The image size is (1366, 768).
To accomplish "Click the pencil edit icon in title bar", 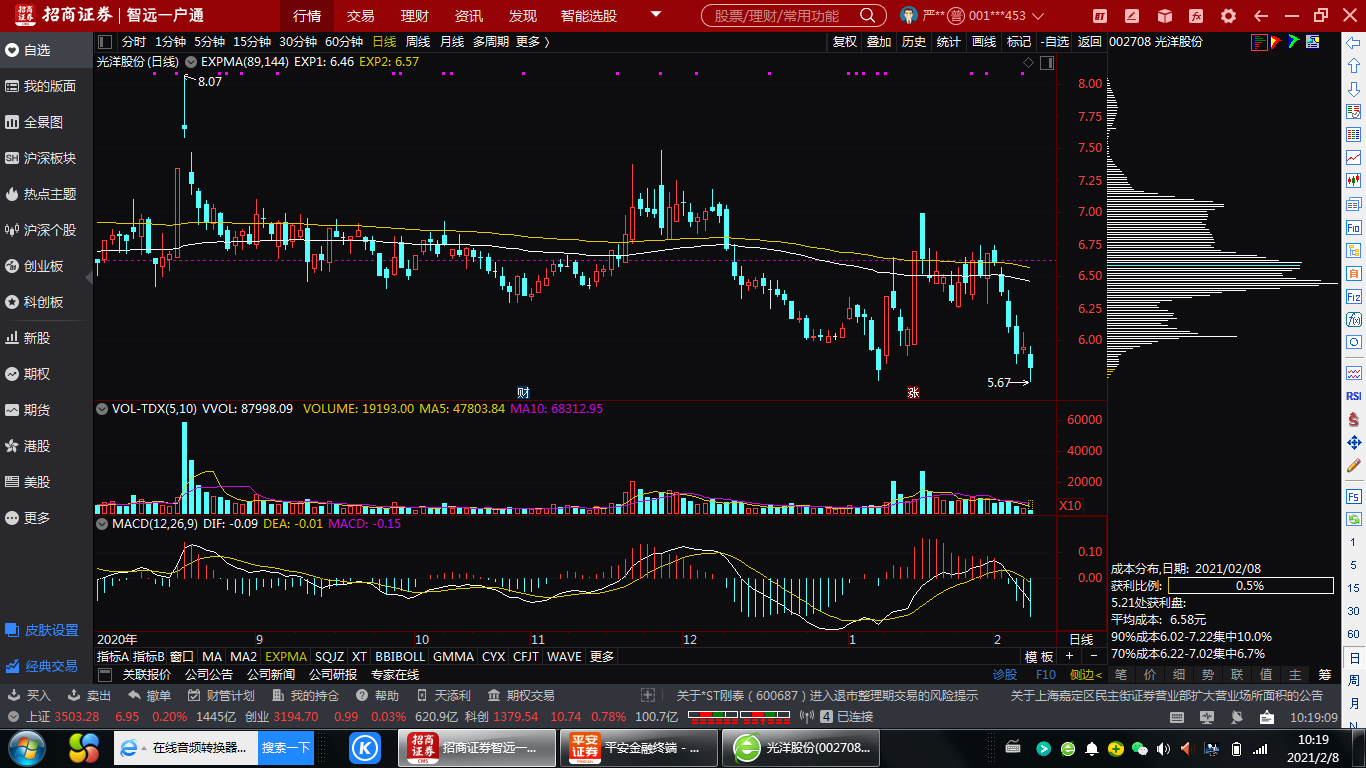I will point(1132,16).
